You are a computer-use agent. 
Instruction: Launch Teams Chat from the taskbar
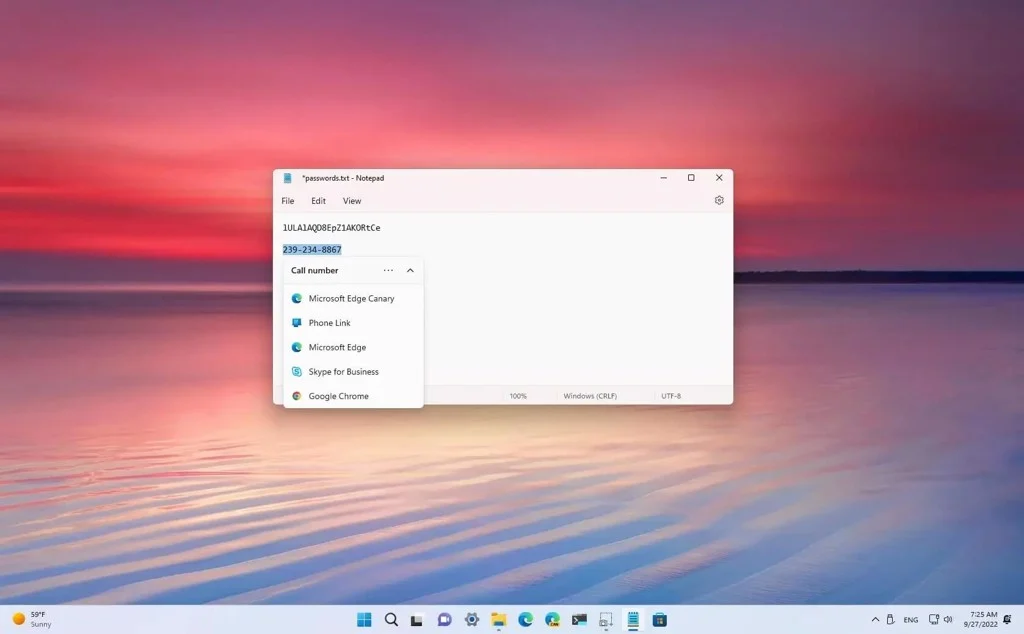(445, 620)
